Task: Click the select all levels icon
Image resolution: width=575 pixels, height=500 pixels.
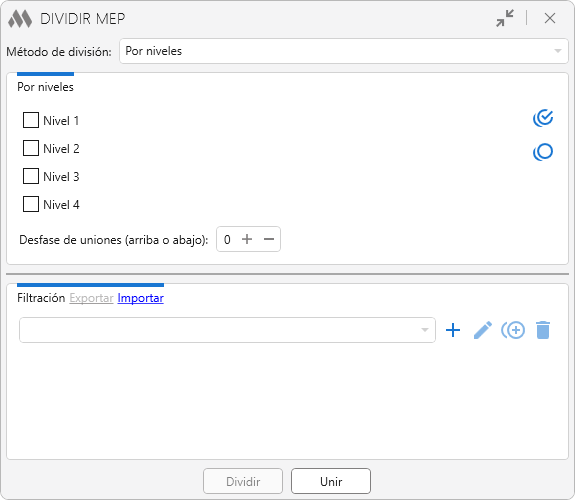Action: pos(543,118)
